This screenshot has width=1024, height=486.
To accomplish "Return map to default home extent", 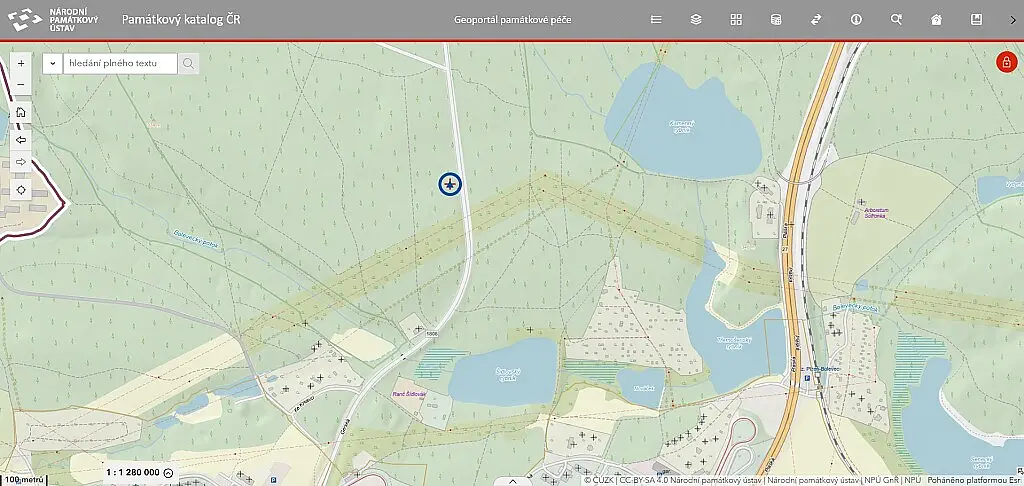I will coord(21,112).
